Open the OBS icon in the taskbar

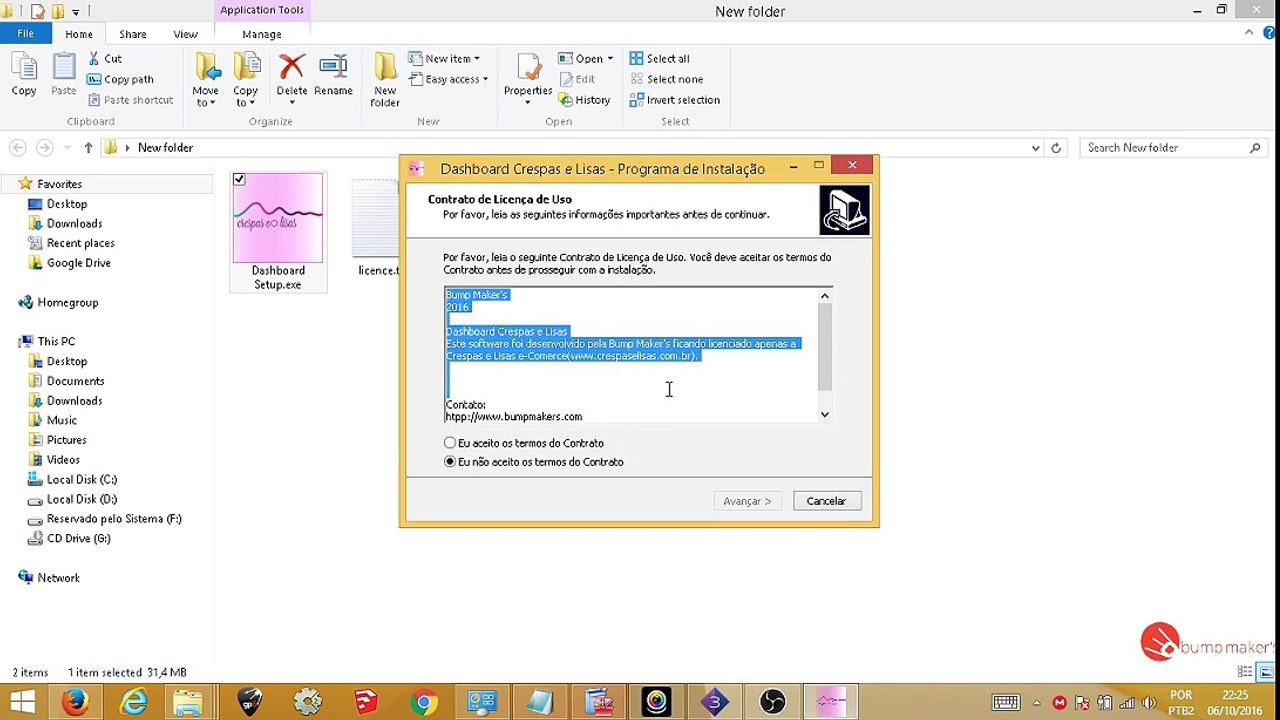point(773,702)
